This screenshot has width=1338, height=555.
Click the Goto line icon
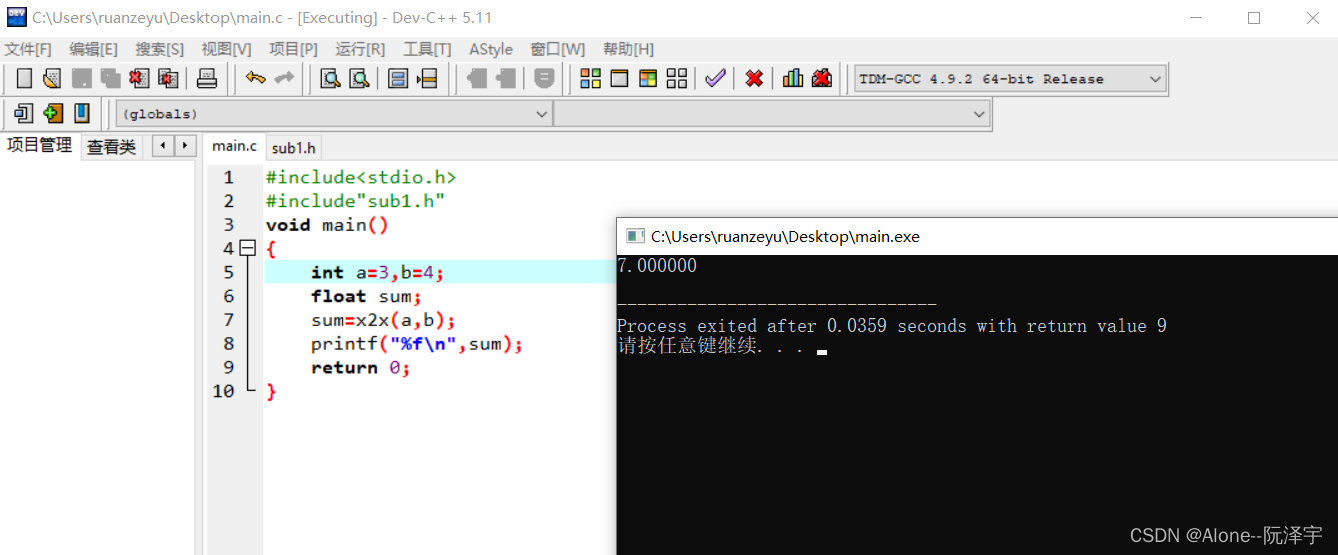(x=427, y=78)
